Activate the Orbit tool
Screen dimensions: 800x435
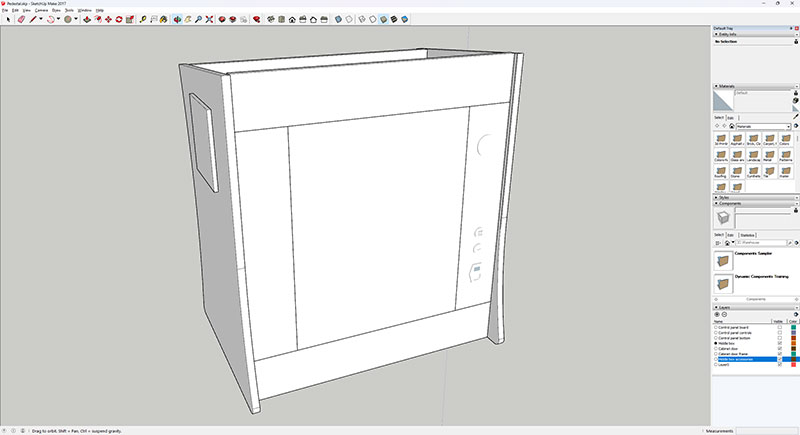(177, 19)
